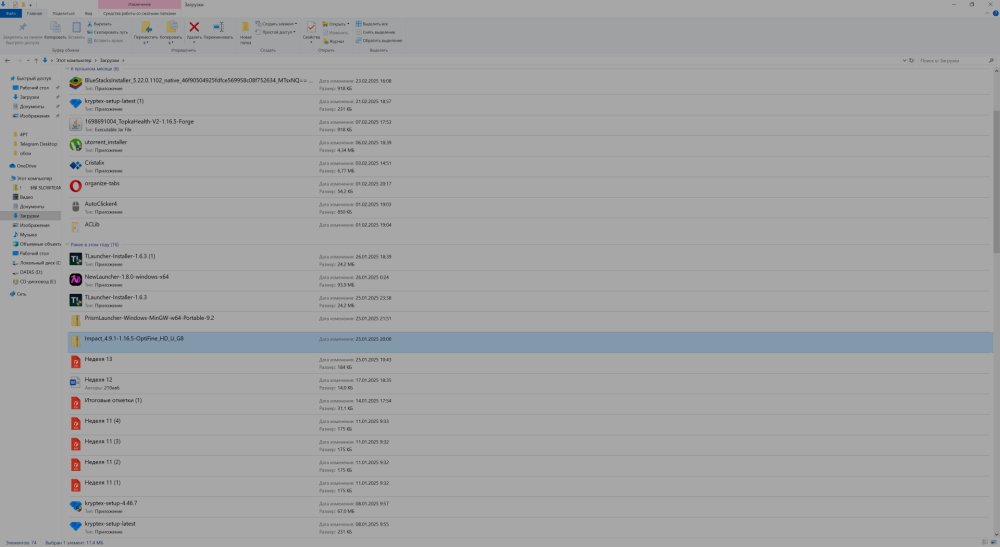Open the Copy to (Копировать в) dropdown
This screenshot has width=1000, height=547.
(x=171, y=32)
